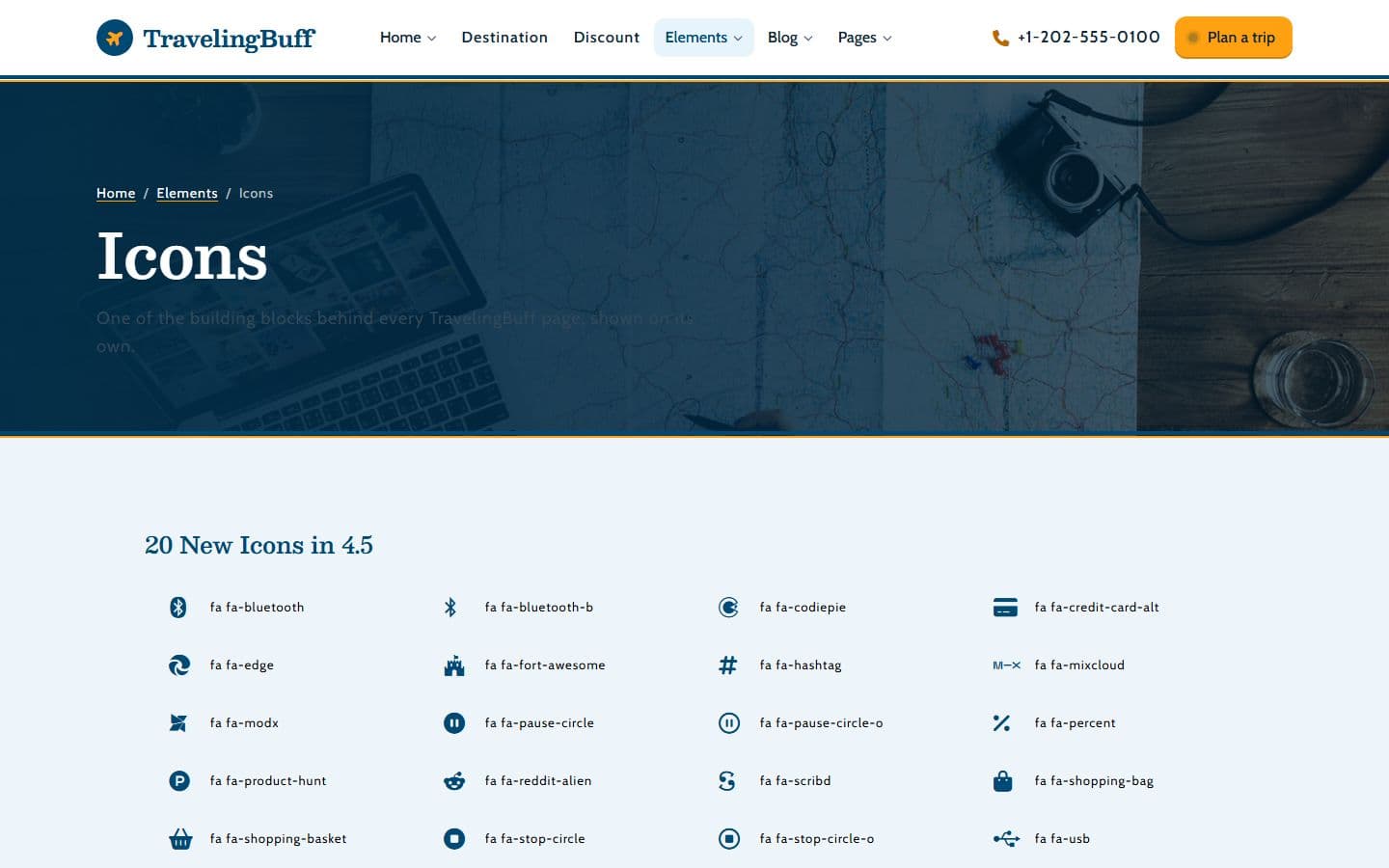Click the 'fa fa-usb' label
This screenshot has width=1389, height=868.
coord(1062,838)
